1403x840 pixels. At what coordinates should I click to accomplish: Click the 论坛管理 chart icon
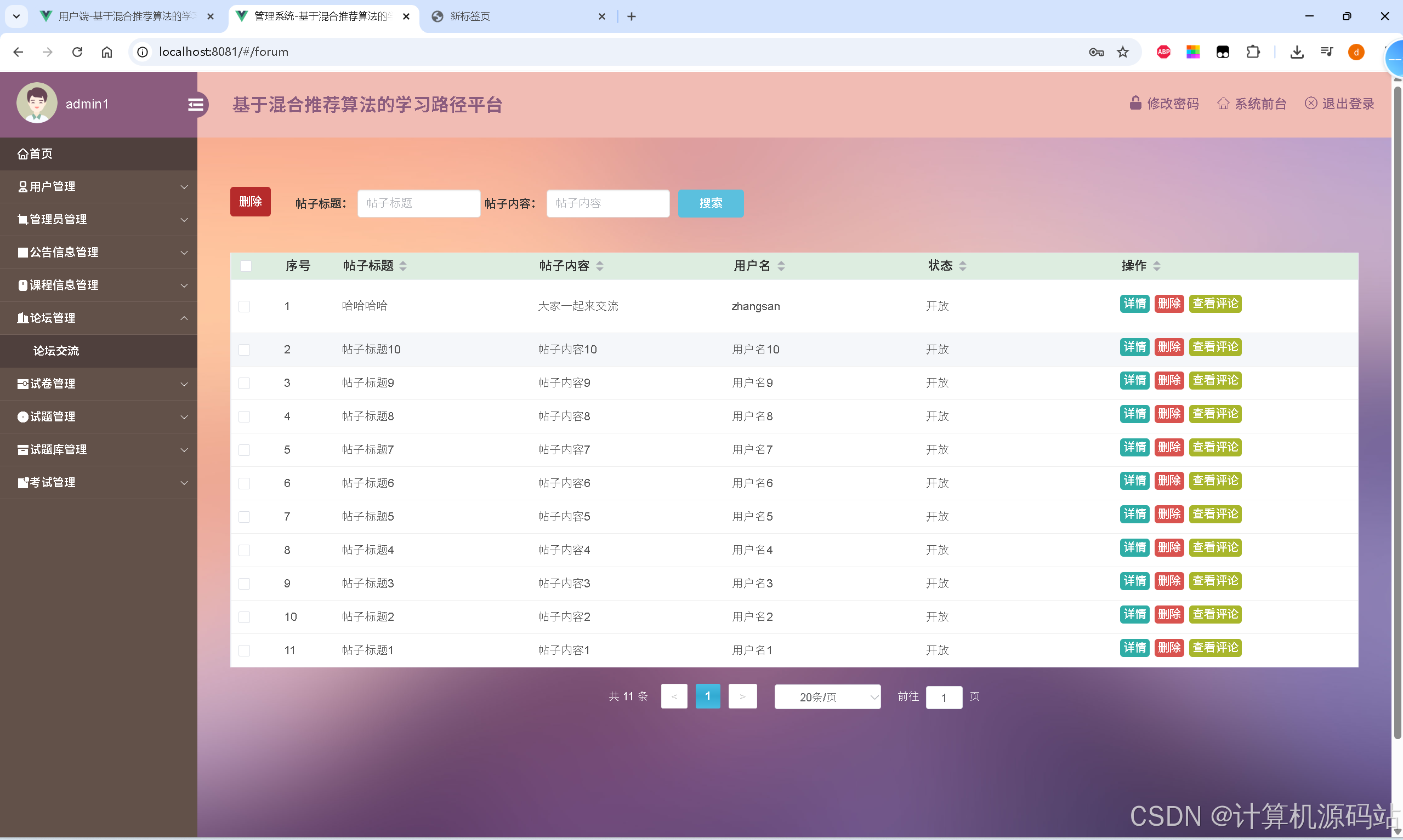(x=22, y=318)
